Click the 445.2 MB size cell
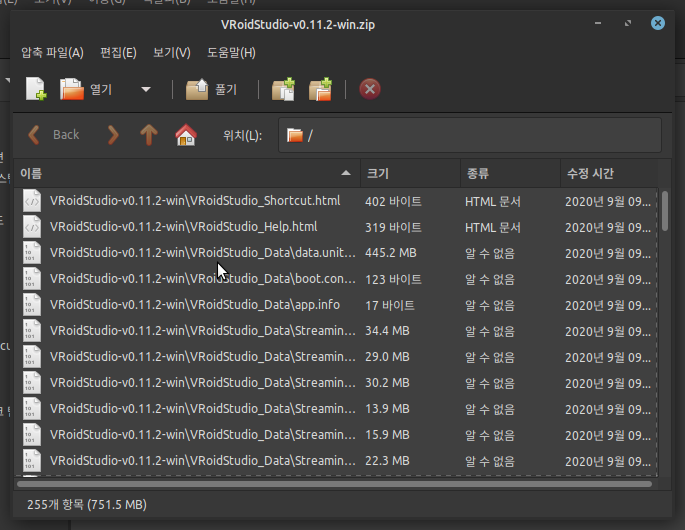 [x=391, y=253]
